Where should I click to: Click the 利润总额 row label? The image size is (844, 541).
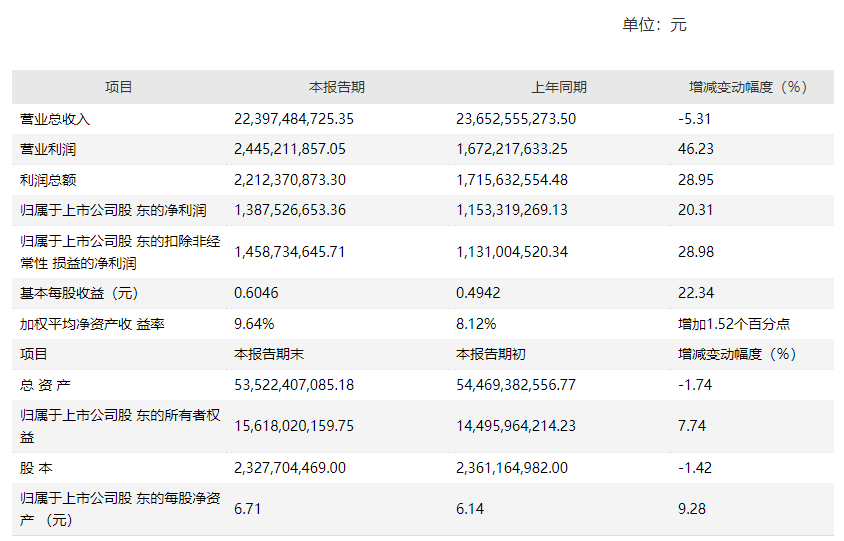pyautogui.click(x=48, y=180)
